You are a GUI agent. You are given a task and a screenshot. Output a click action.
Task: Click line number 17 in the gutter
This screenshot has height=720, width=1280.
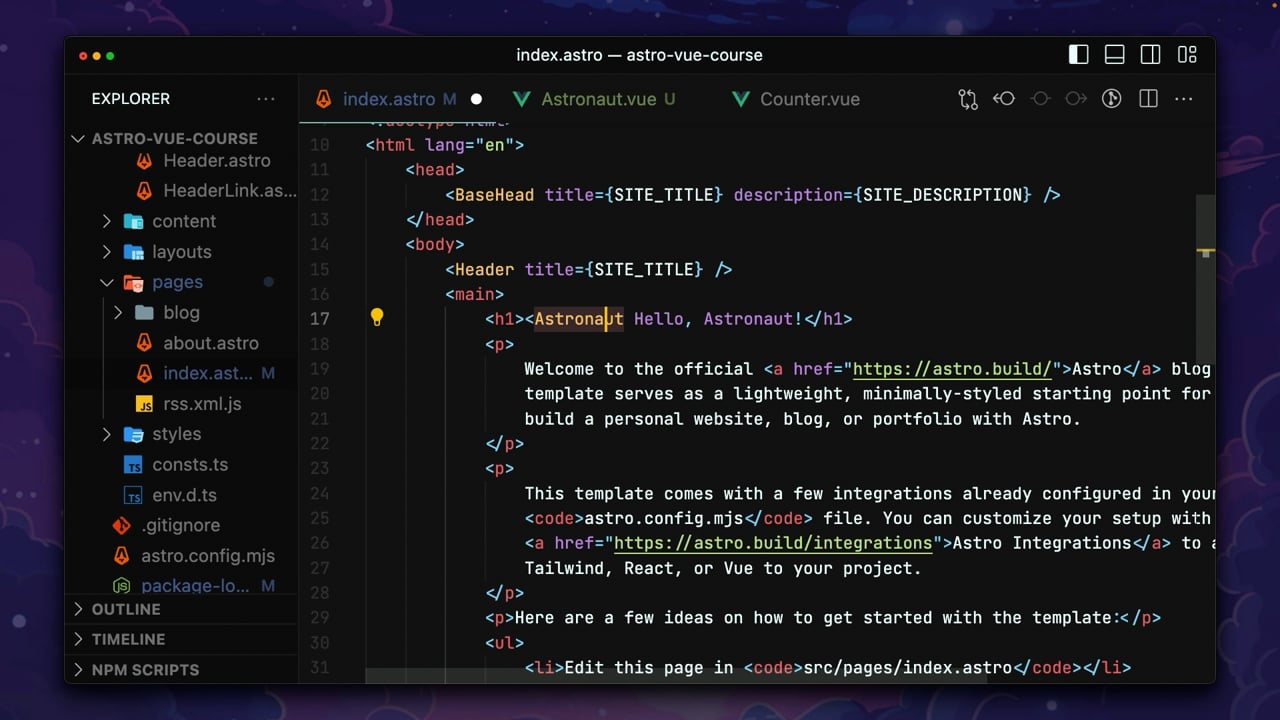[x=319, y=319]
